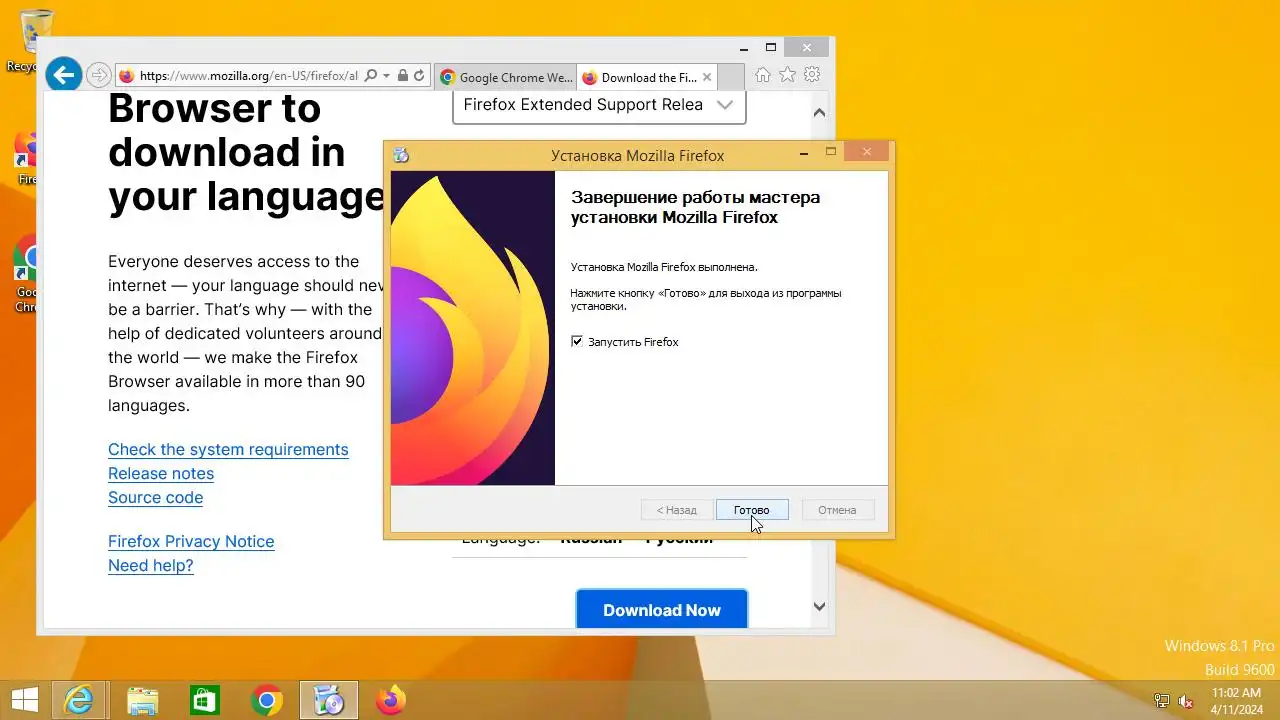Image resolution: width=1280 pixels, height=720 pixels.
Task: Open the Need help? link
Action: [x=151, y=566]
